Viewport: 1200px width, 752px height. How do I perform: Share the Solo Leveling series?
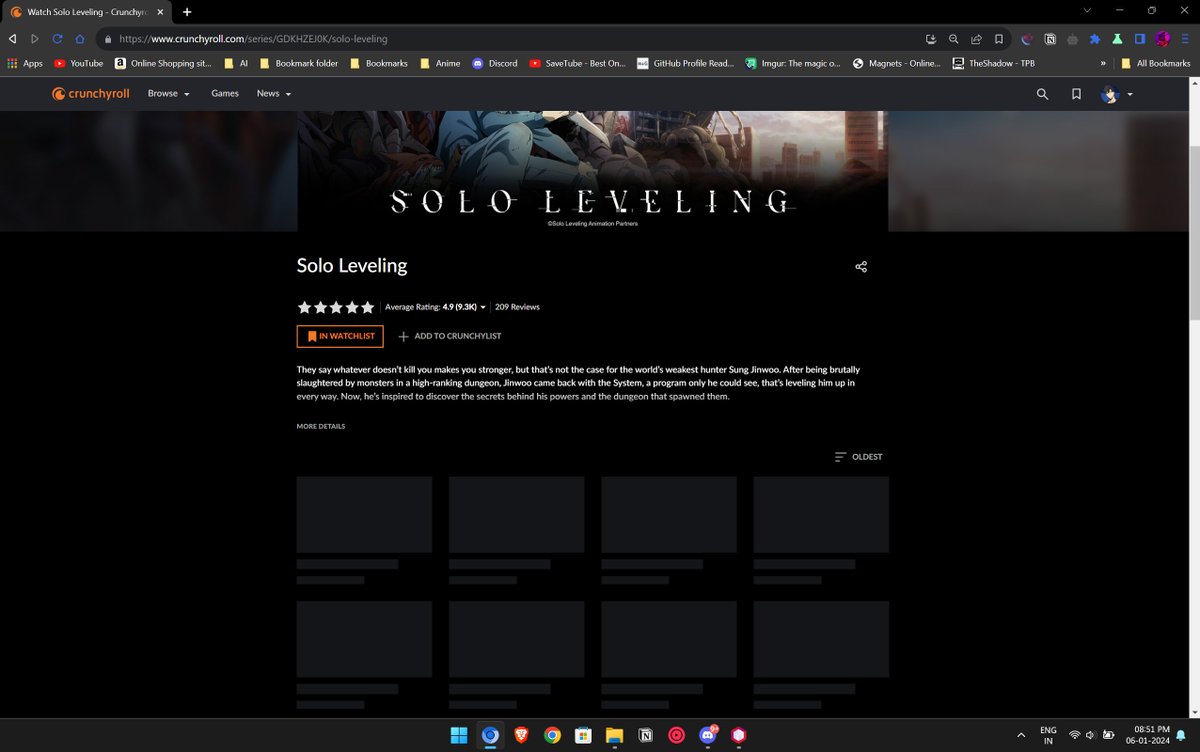pos(861,267)
